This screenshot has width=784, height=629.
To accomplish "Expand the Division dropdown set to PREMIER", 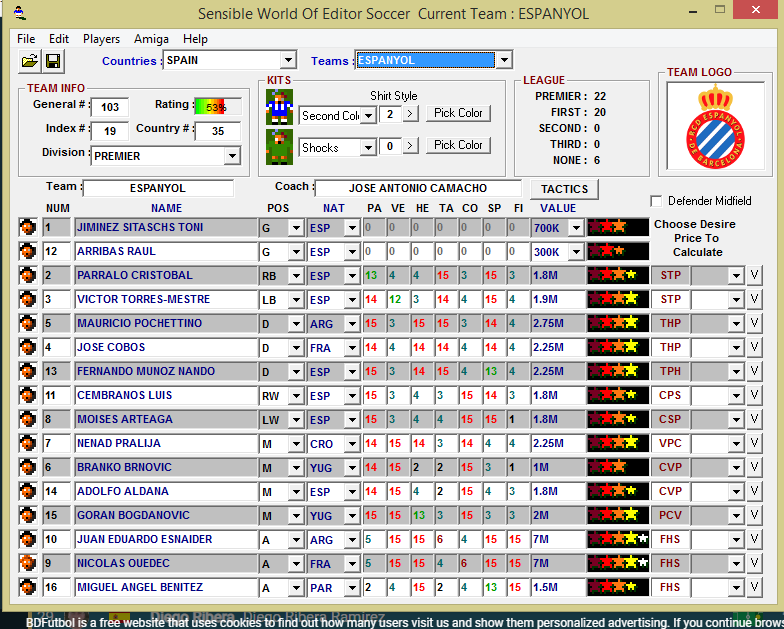I will (x=232, y=156).
